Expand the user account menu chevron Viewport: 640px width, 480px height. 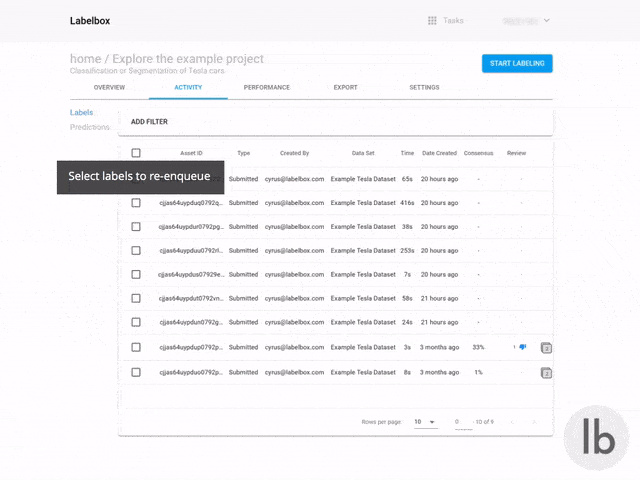click(547, 20)
